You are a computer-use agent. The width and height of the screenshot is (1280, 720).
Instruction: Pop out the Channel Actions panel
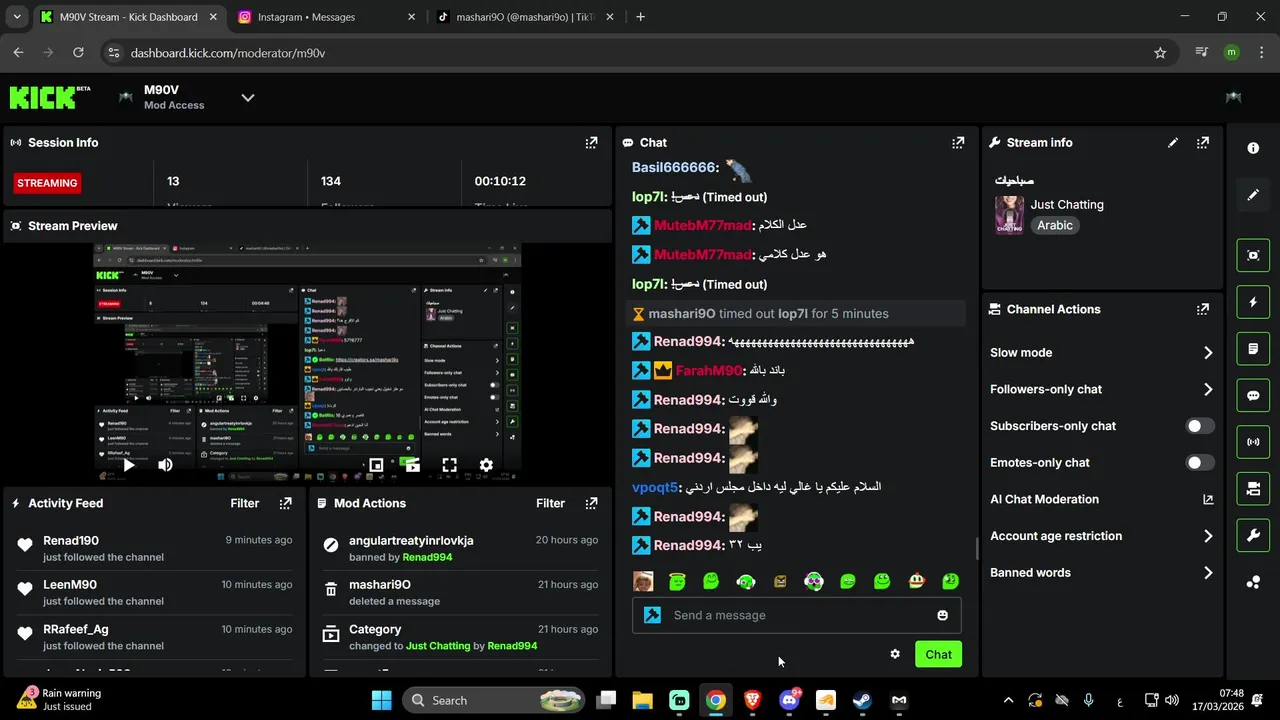1203,310
